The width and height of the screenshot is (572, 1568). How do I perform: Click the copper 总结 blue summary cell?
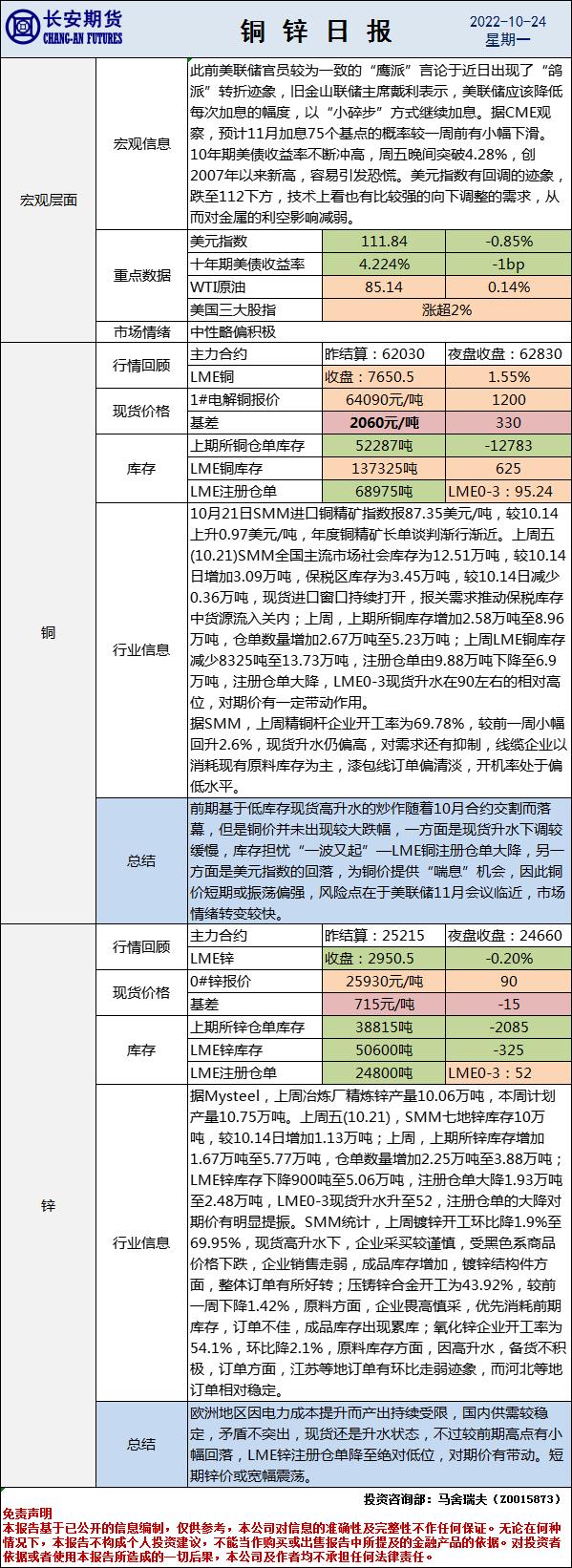141,860
